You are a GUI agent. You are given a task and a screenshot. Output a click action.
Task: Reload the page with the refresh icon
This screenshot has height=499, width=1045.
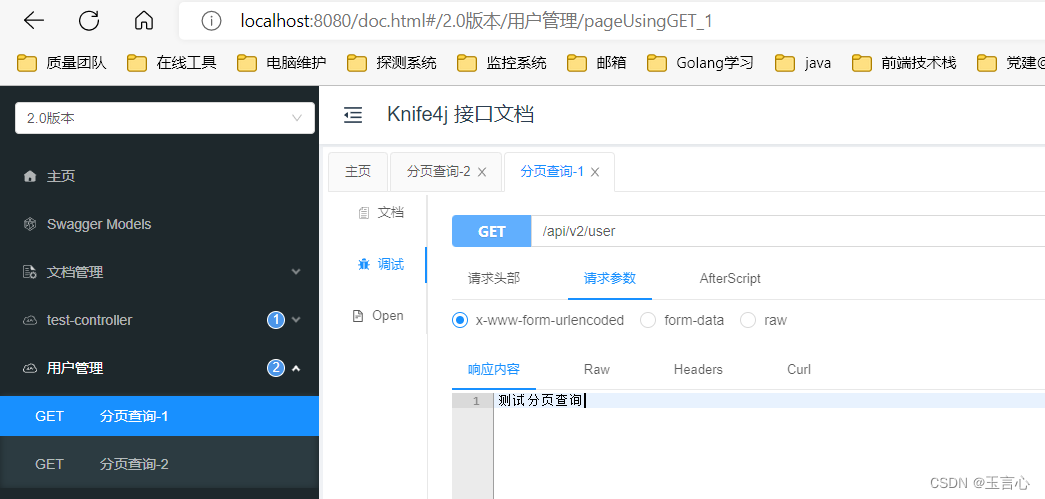point(89,21)
